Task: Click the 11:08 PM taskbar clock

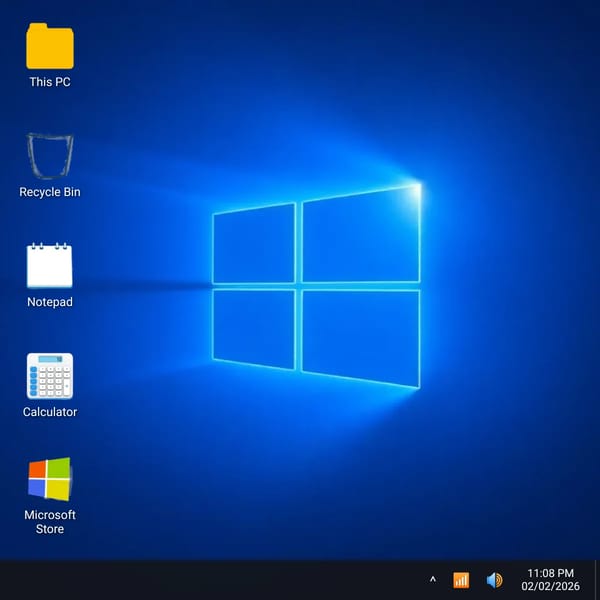Action: coord(551,573)
